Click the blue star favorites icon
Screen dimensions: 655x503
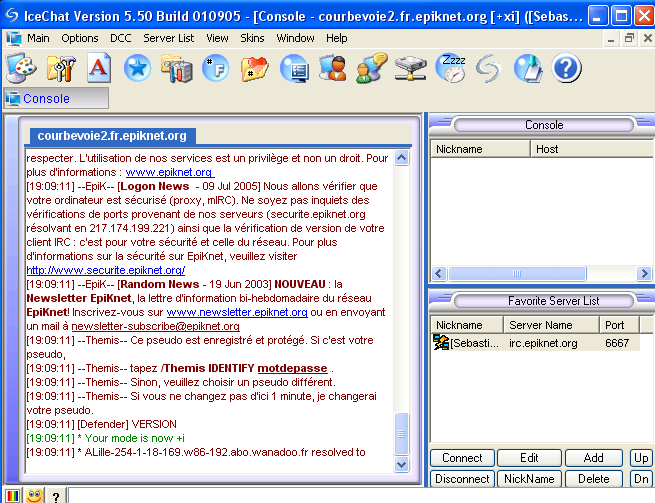137,68
